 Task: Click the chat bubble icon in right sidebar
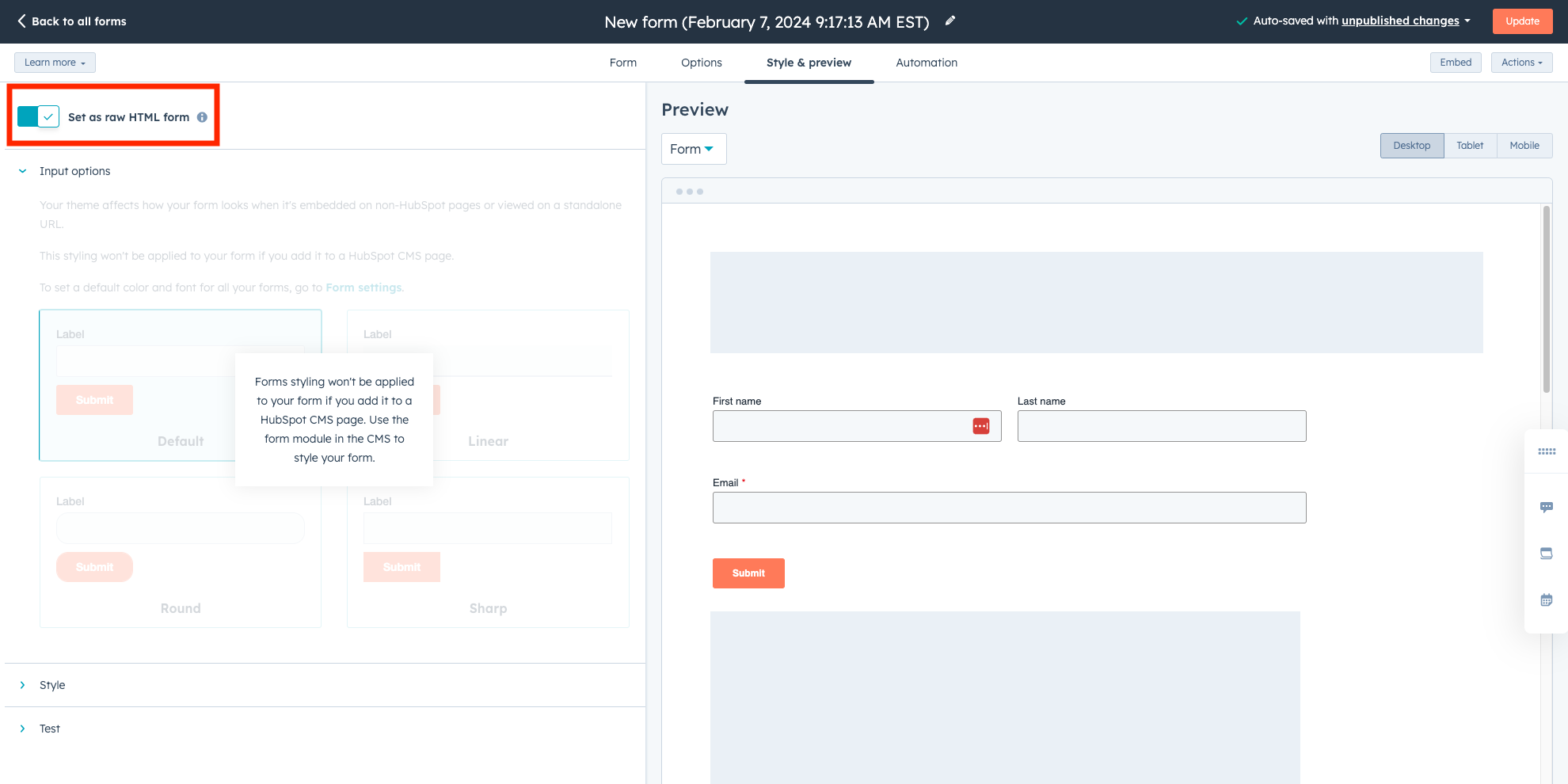coord(1546,507)
